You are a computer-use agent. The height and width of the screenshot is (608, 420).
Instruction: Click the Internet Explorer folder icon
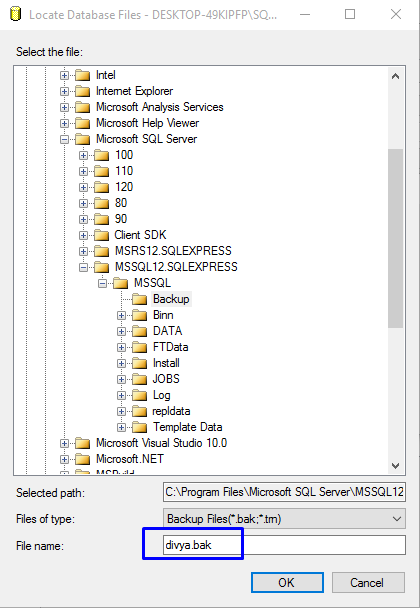(82, 91)
